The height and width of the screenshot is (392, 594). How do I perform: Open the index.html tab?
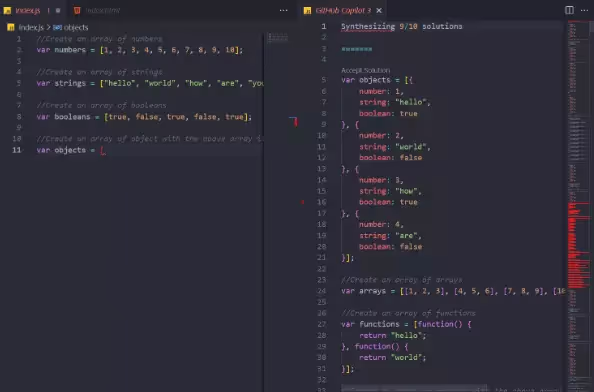click(102, 11)
